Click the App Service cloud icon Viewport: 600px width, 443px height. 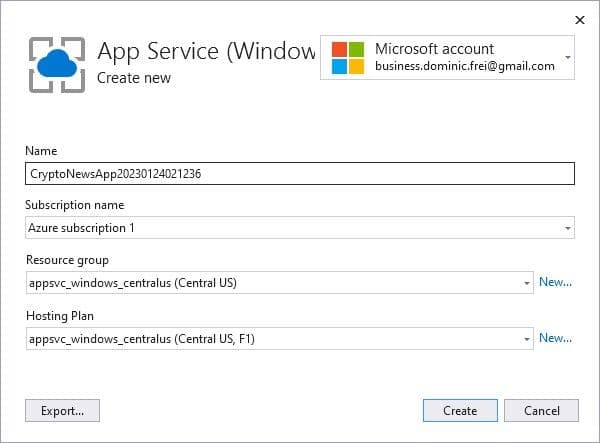[56, 62]
